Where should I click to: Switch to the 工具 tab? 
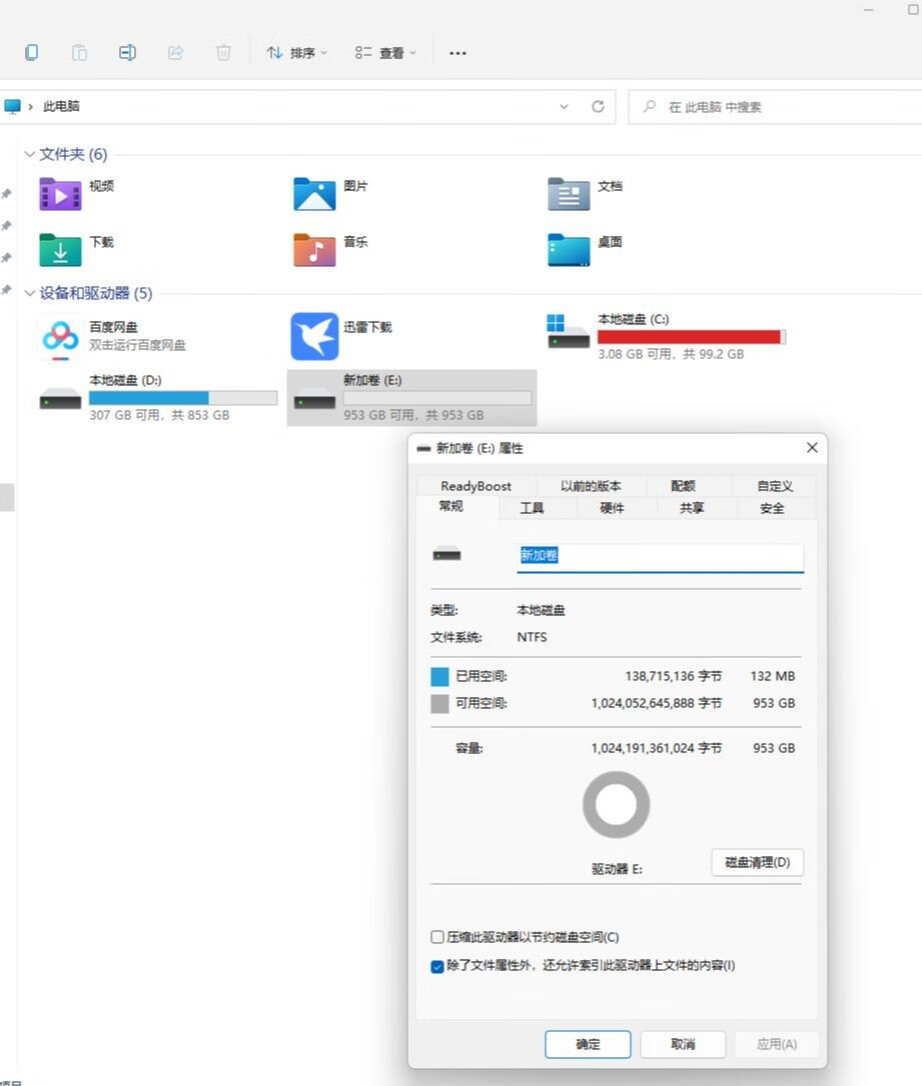[532, 508]
